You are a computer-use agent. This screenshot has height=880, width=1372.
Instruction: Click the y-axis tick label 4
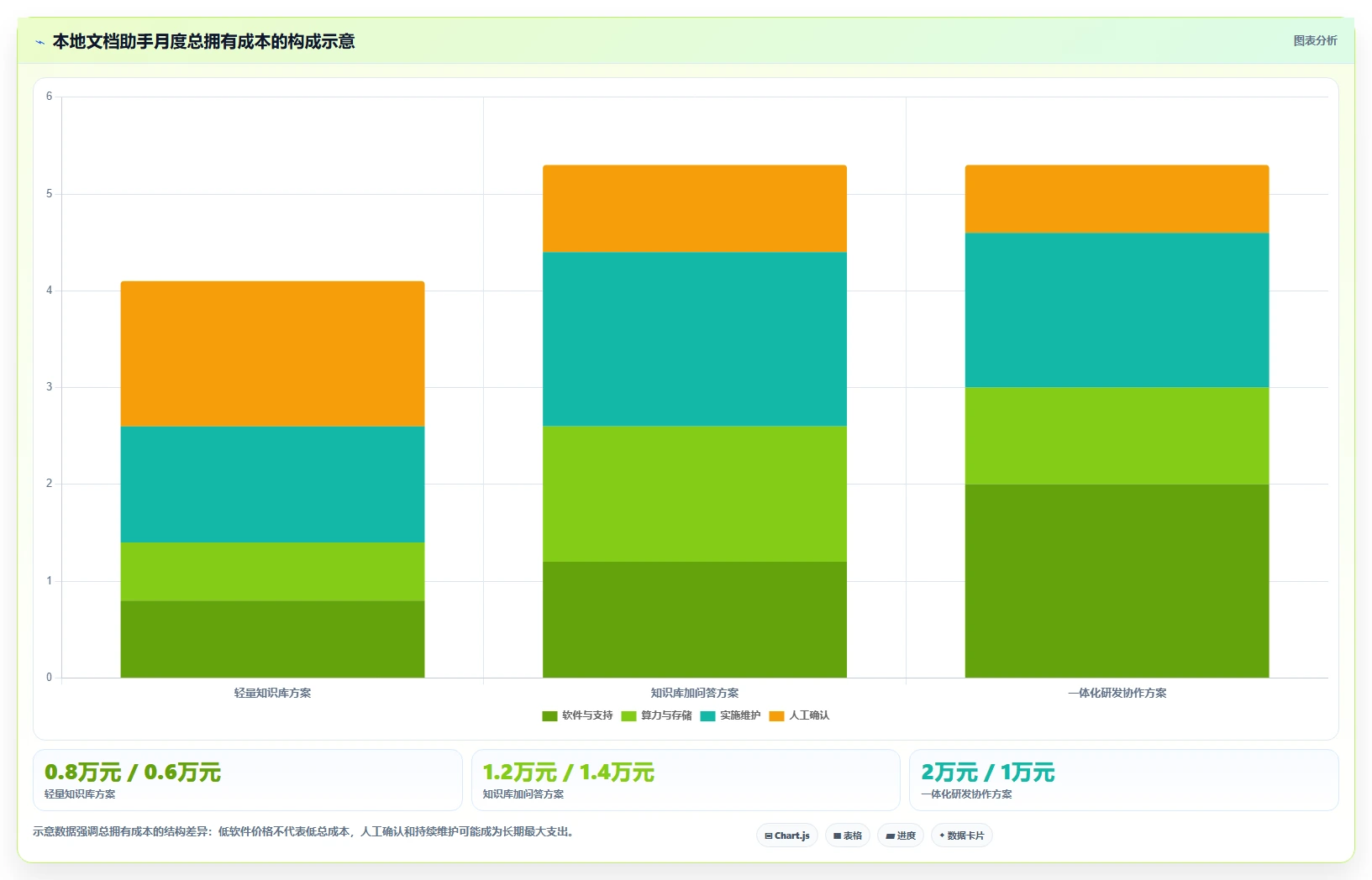tap(49, 291)
